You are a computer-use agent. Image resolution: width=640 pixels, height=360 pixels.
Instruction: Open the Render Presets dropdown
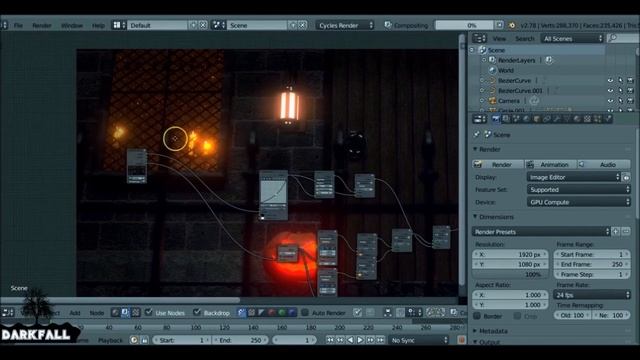point(541,231)
